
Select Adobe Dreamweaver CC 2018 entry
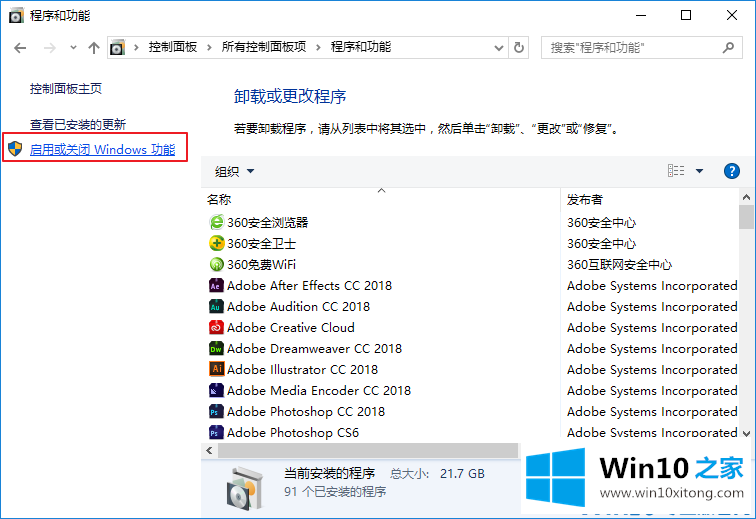click(314, 349)
